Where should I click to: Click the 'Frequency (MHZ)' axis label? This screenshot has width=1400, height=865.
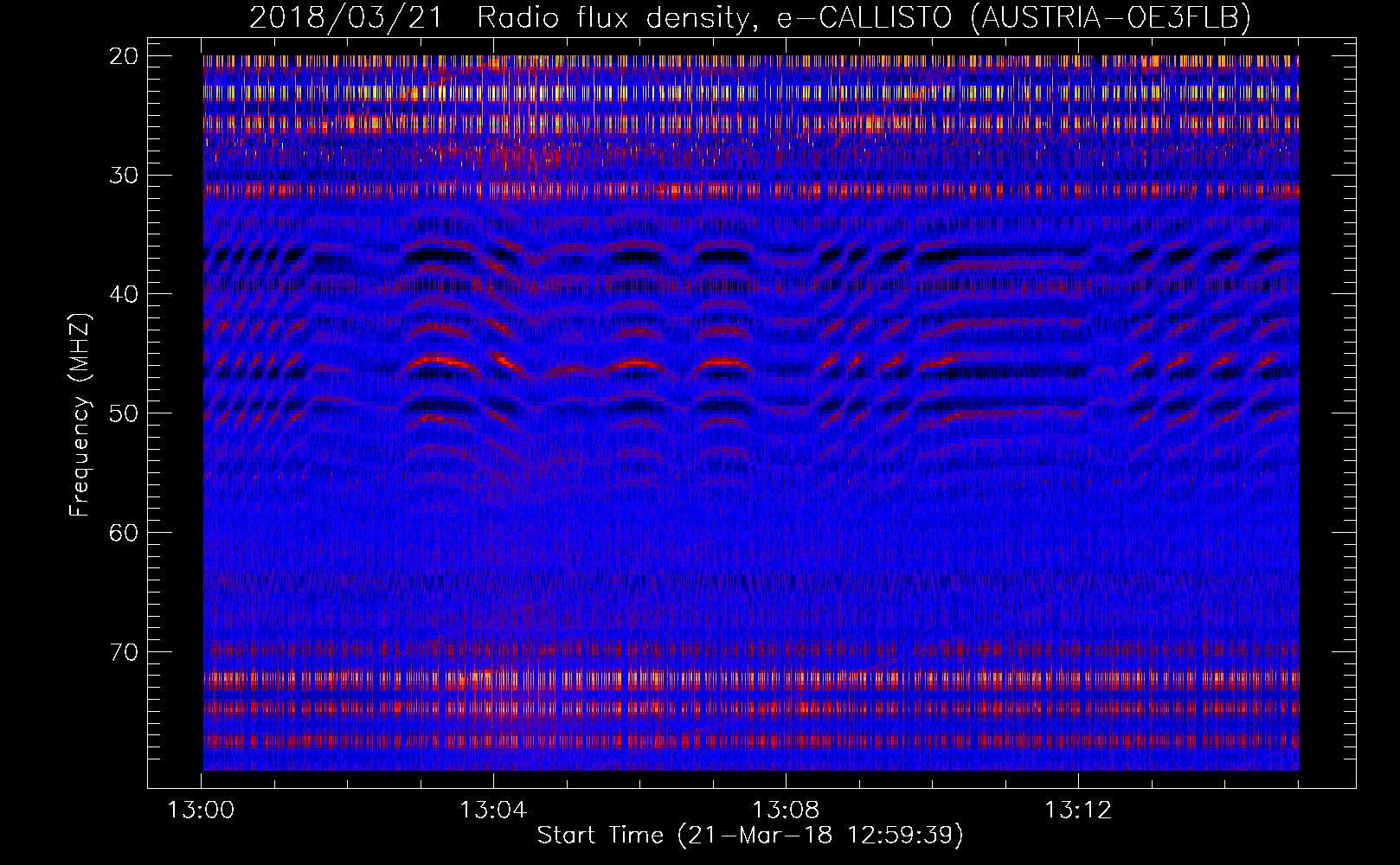80,415
